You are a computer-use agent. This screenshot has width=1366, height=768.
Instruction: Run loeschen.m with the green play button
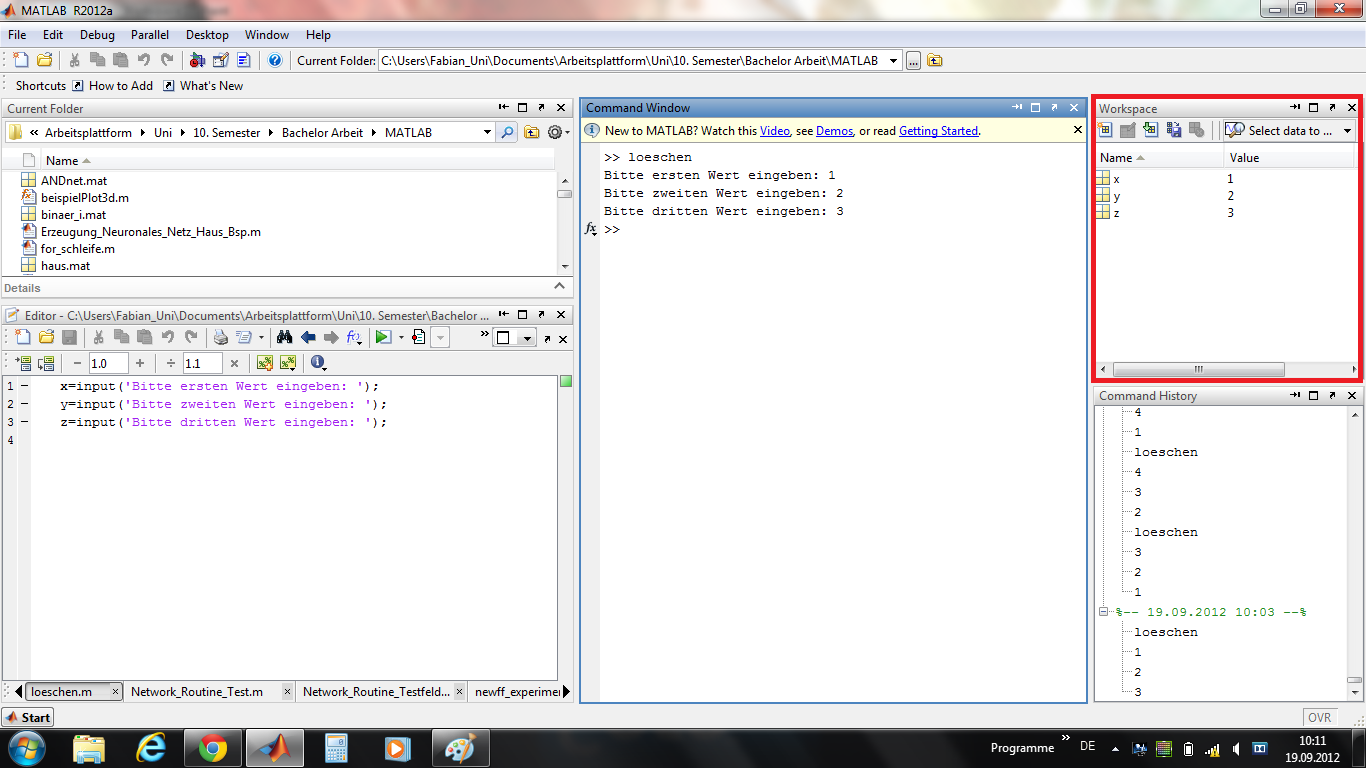[x=382, y=337]
